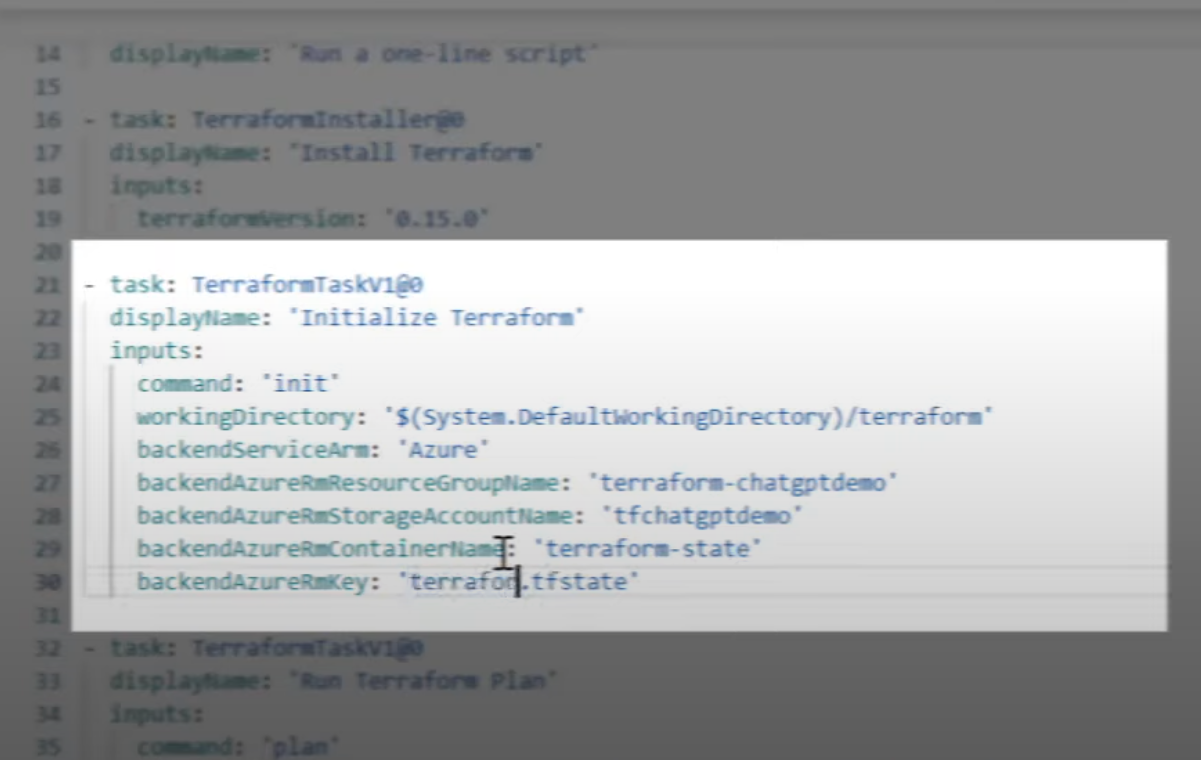Click the TerraformInstaller@0 task name
This screenshot has height=760, width=1201.
click(x=328, y=120)
